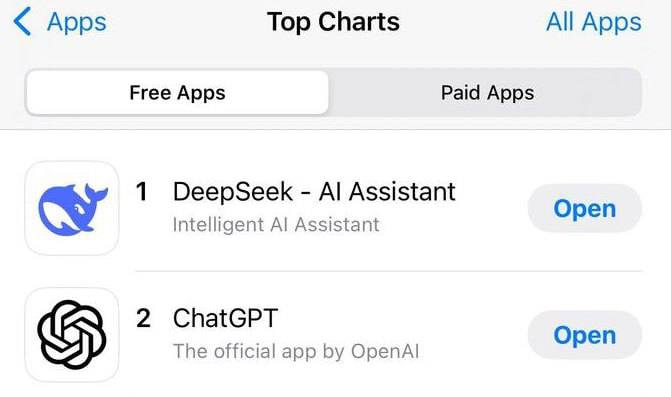Select the ChatGPT app title
The height and width of the screenshot is (397, 671).
point(226,318)
